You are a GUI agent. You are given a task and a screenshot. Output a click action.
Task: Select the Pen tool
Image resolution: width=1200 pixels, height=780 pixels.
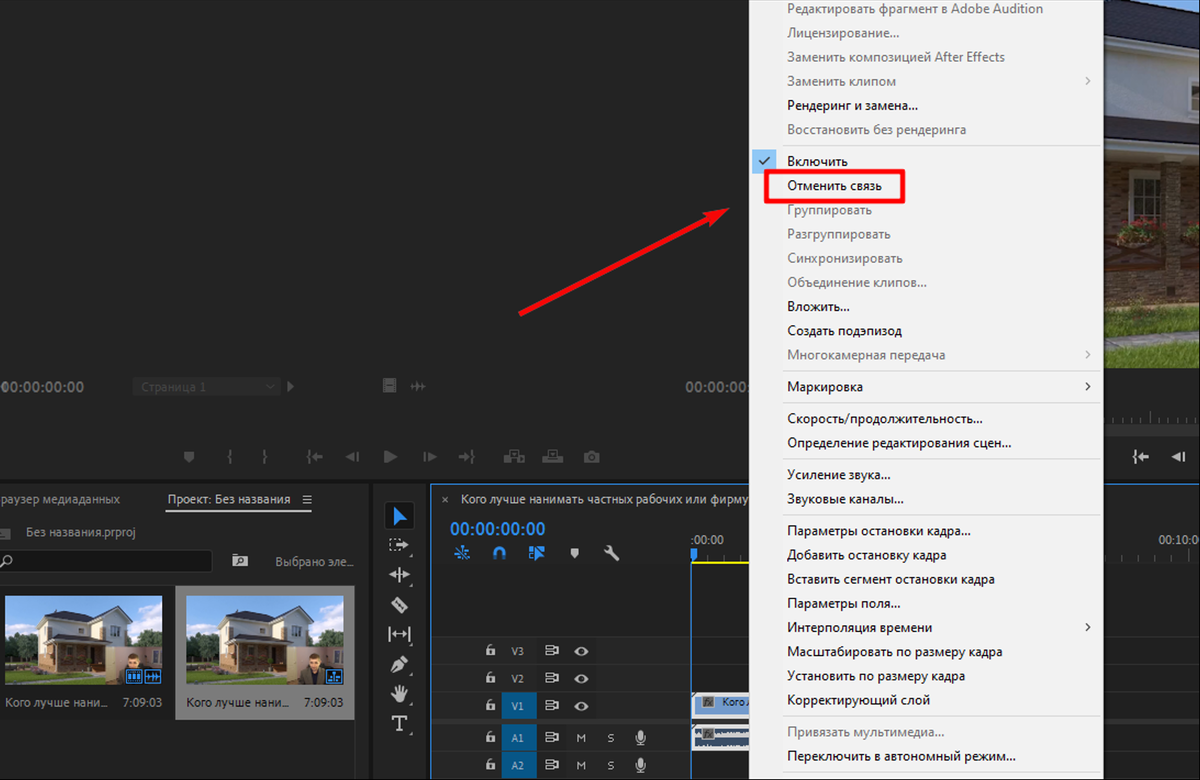point(399,664)
